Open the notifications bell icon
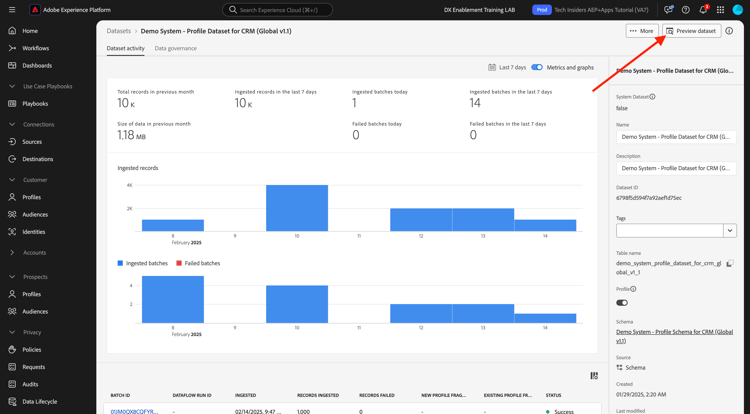 click(x=703, y=10)
